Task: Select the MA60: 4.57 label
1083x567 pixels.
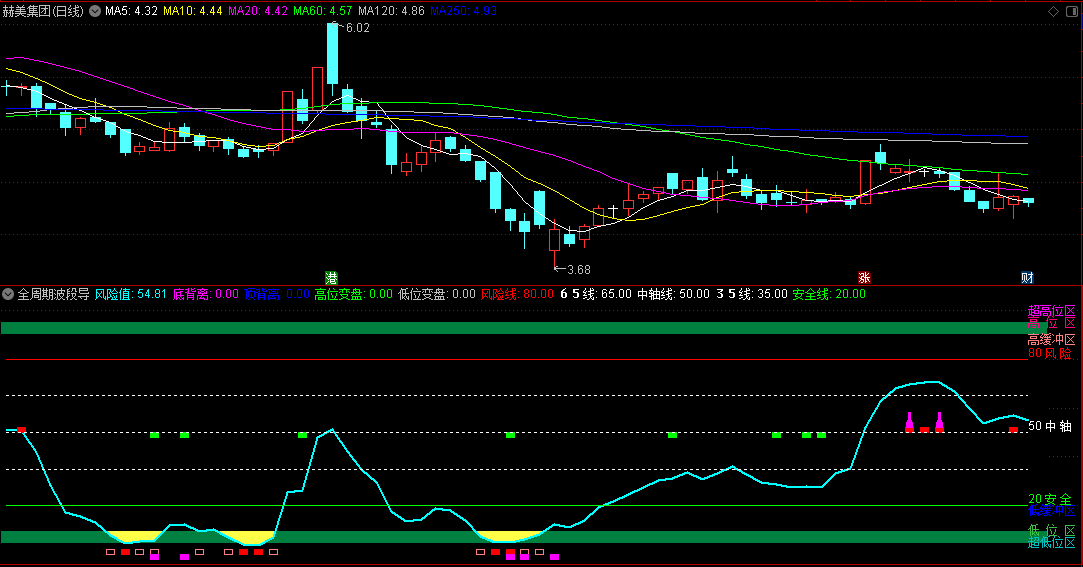Action: click(323, 11)
